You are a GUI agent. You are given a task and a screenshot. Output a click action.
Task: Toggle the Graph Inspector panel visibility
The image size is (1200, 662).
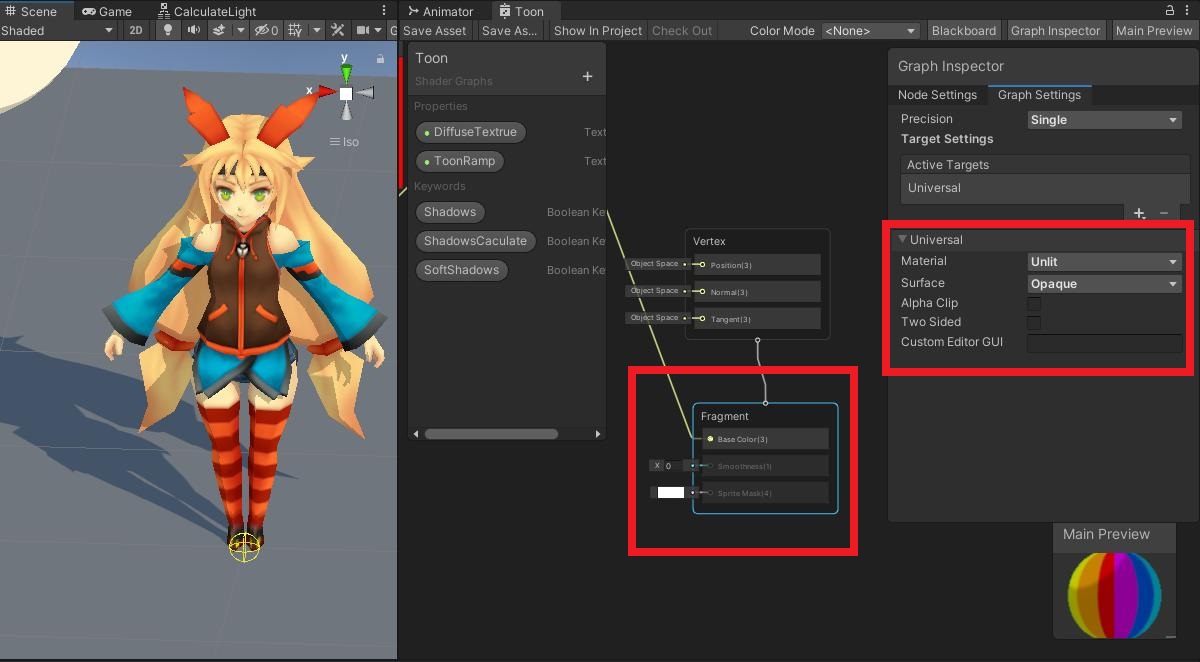coord(1055,31)
